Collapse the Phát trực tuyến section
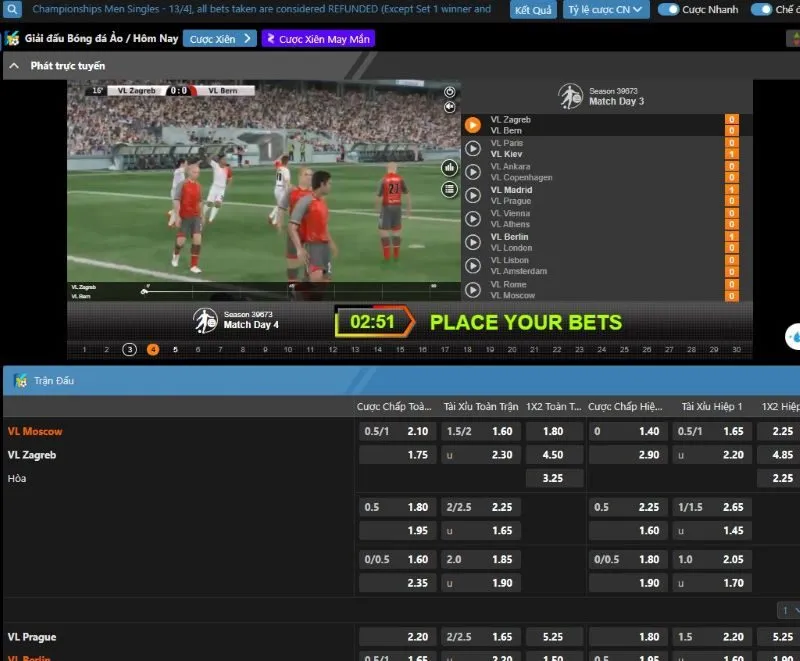Screen dimensions: 800x661 click(x=14, y=66)
